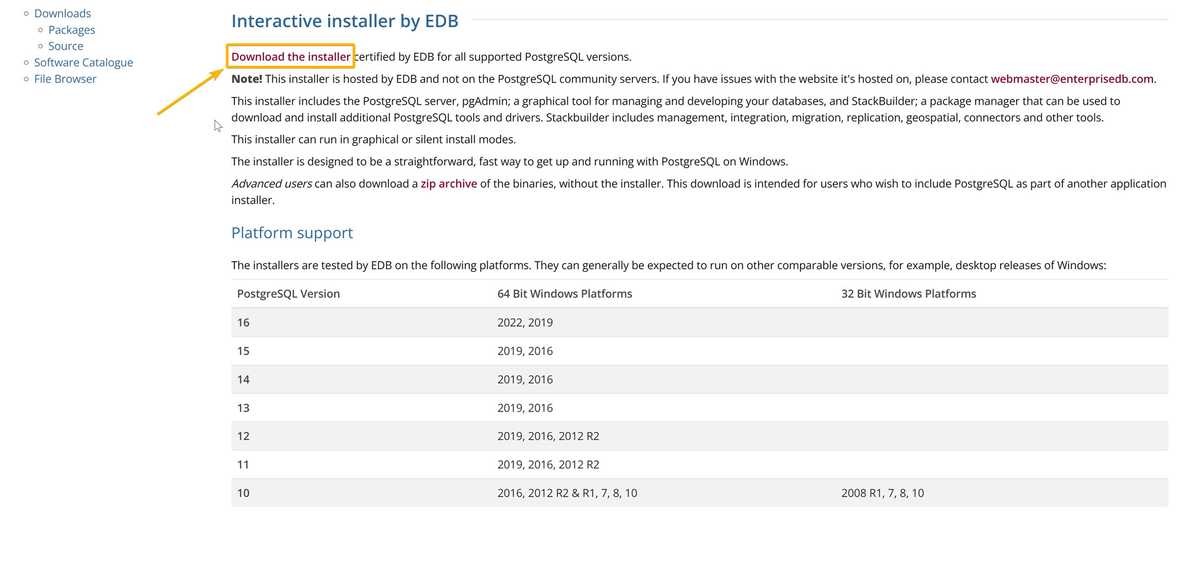Click the Interactive installer by EDB heading
This screenshot has height=563, width=1200.
pyautogui.click(x=345, y=21)
